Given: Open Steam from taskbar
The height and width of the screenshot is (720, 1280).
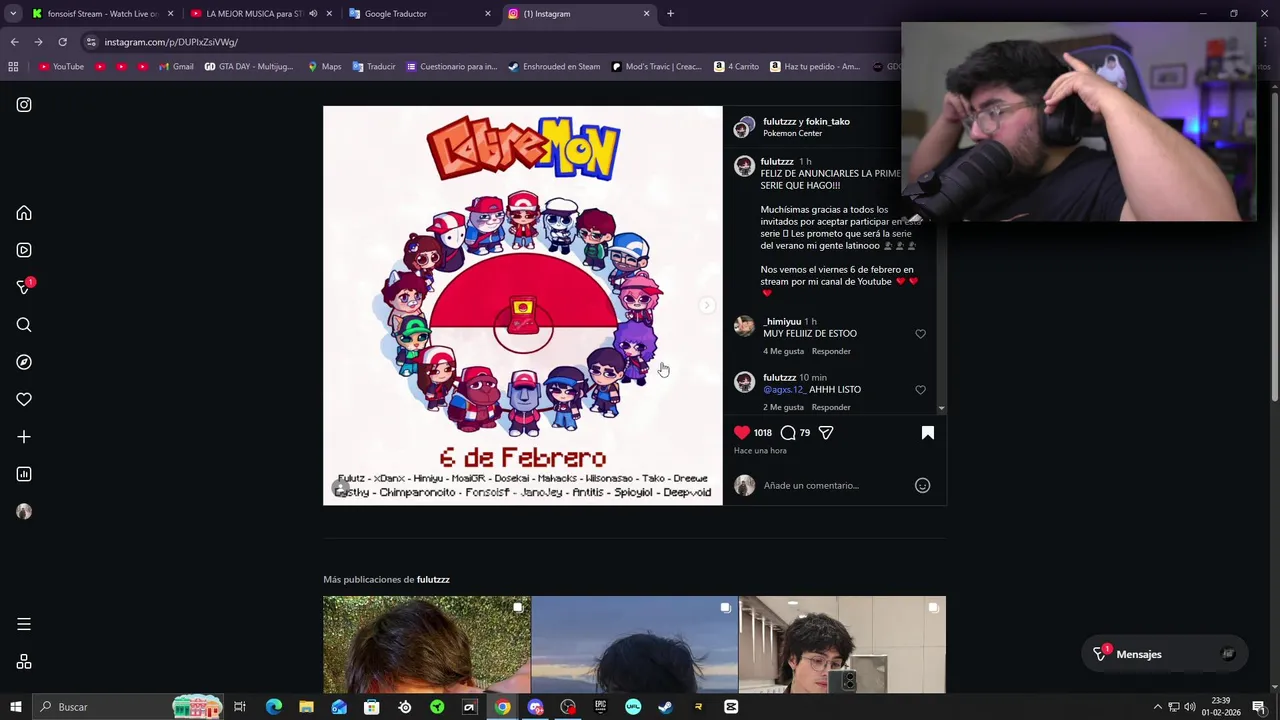Looking at the screenshot, I should pyautogui.click(x=665, y=707).
